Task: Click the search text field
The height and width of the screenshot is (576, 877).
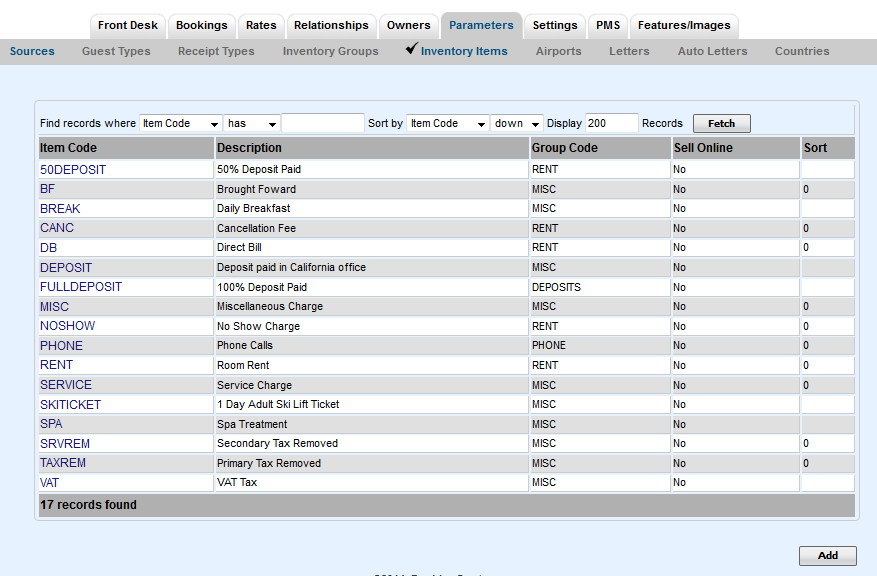Action: click(322, 123)
